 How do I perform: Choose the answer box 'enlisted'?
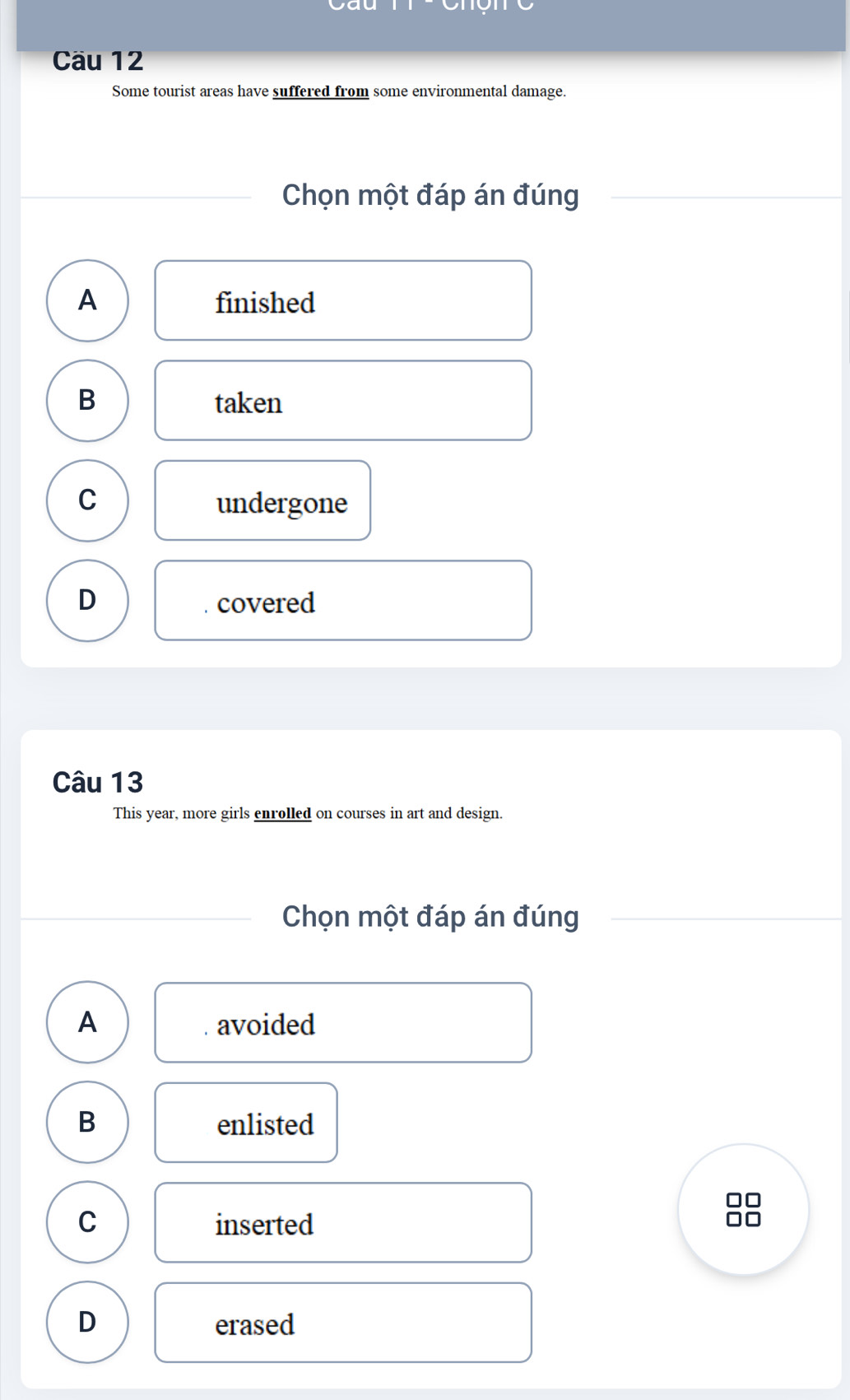[246, 1123]
